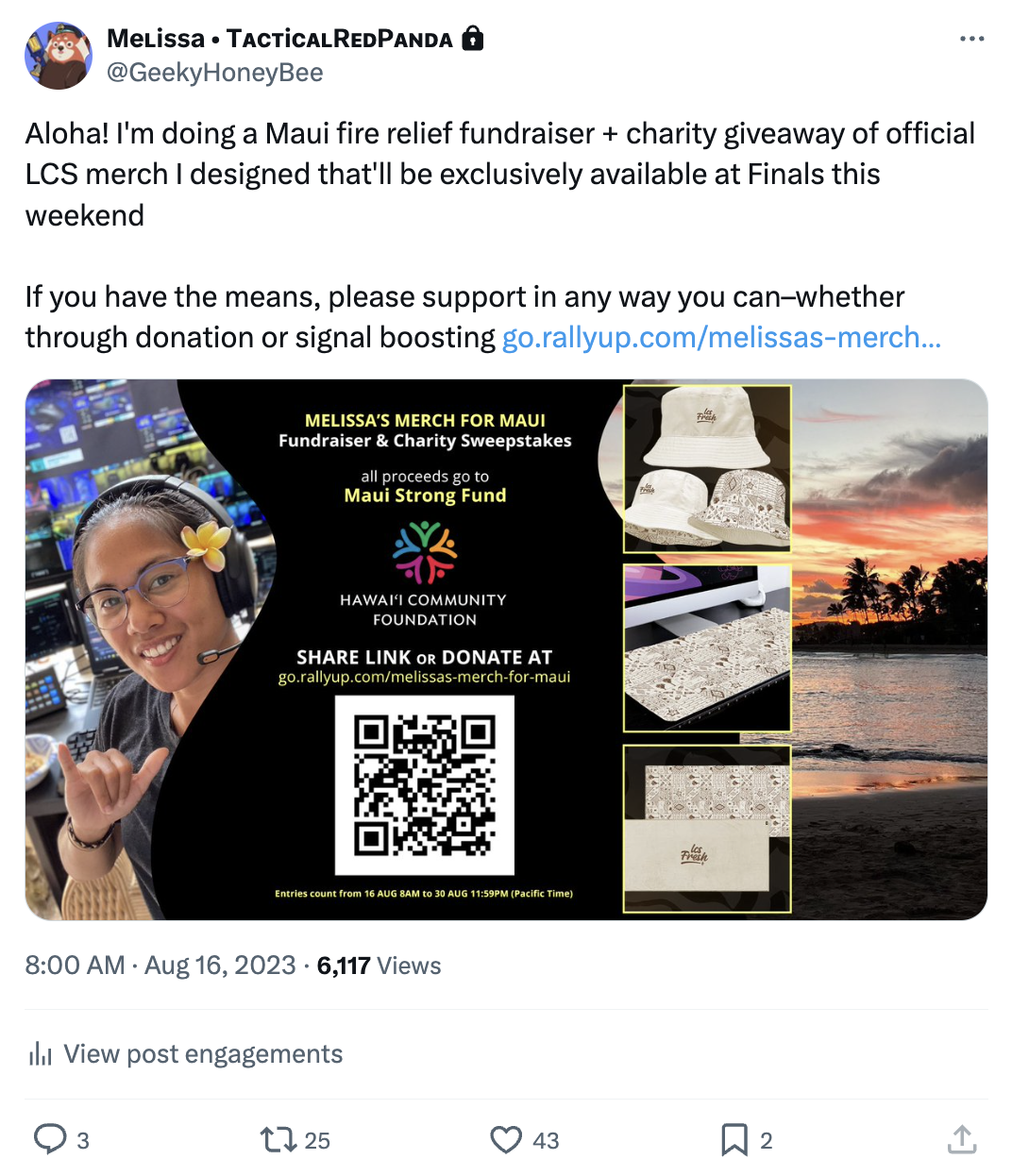Screen dimensions: 1012x1176
Task: Click the @GeekyHoneyBee handle
Action: point(214,73)
